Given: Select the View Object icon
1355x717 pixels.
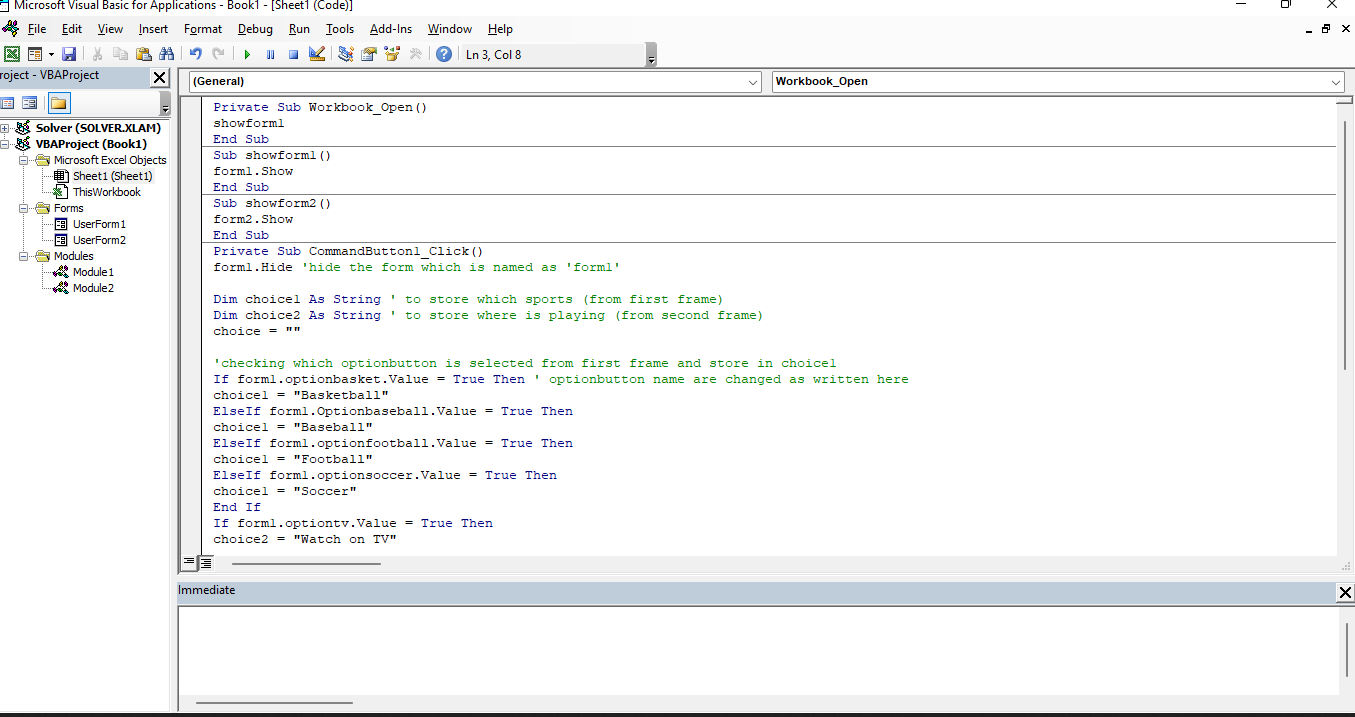Looking at the screenshot, I should coord(31,102).
